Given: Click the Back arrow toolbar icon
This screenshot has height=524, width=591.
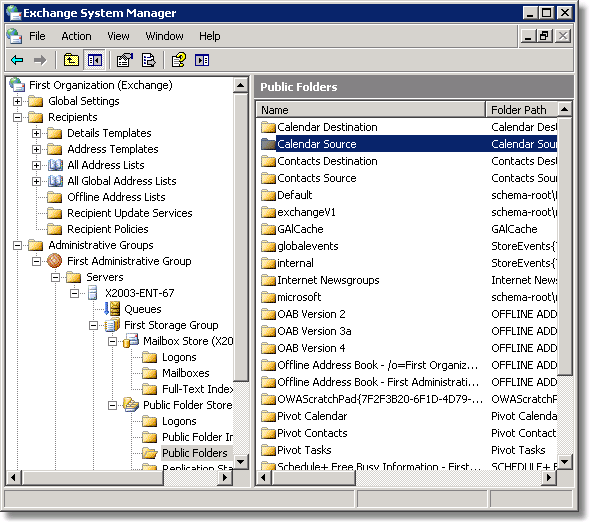Looking at the screenshot, I should coord(17,60).
